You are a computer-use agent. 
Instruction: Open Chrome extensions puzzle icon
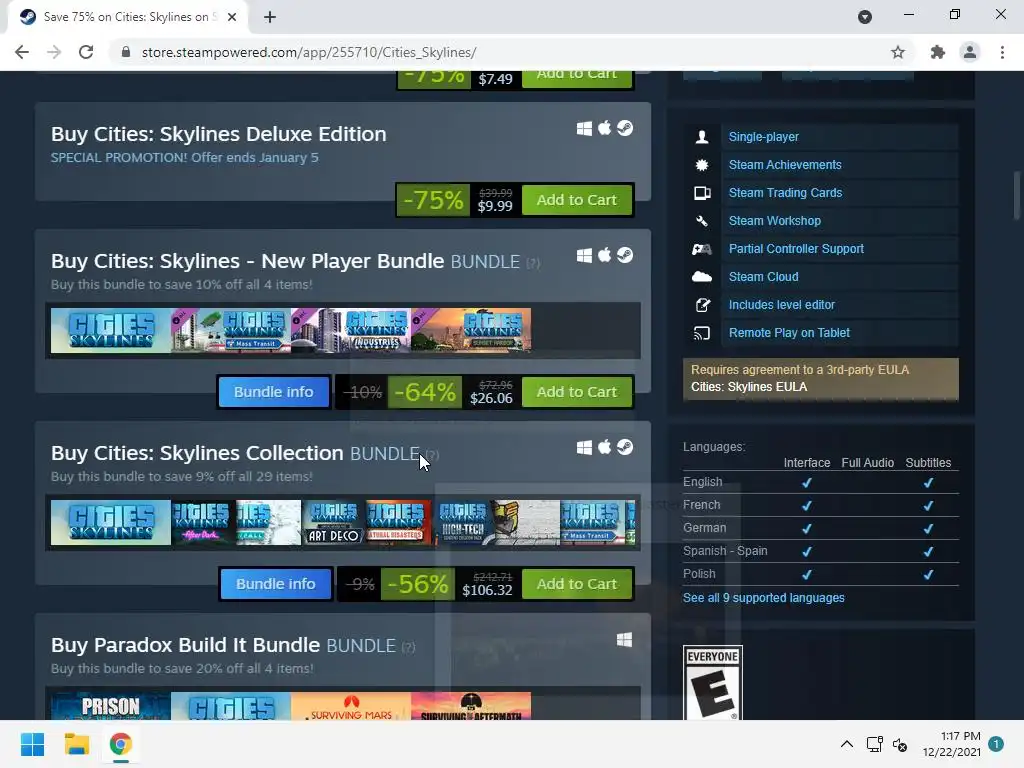pyautogui.click(x=937, y=52)
